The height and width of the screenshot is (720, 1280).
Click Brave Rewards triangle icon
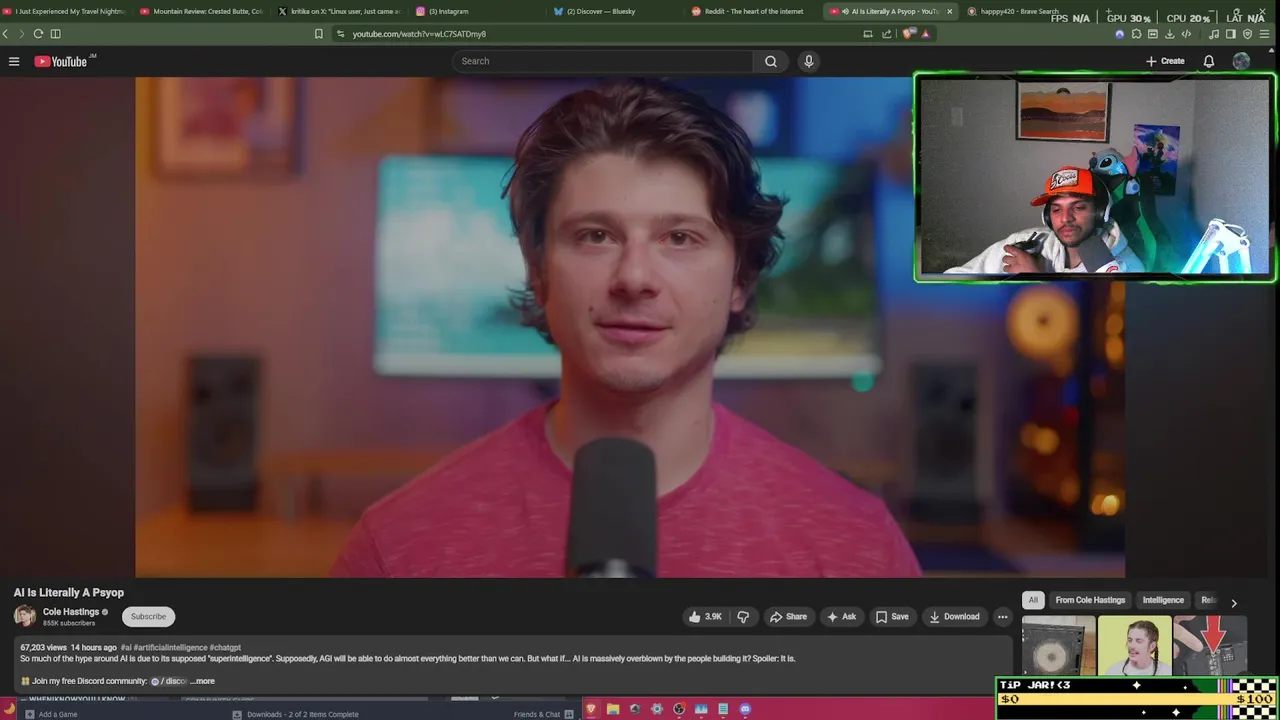(925, 33)
